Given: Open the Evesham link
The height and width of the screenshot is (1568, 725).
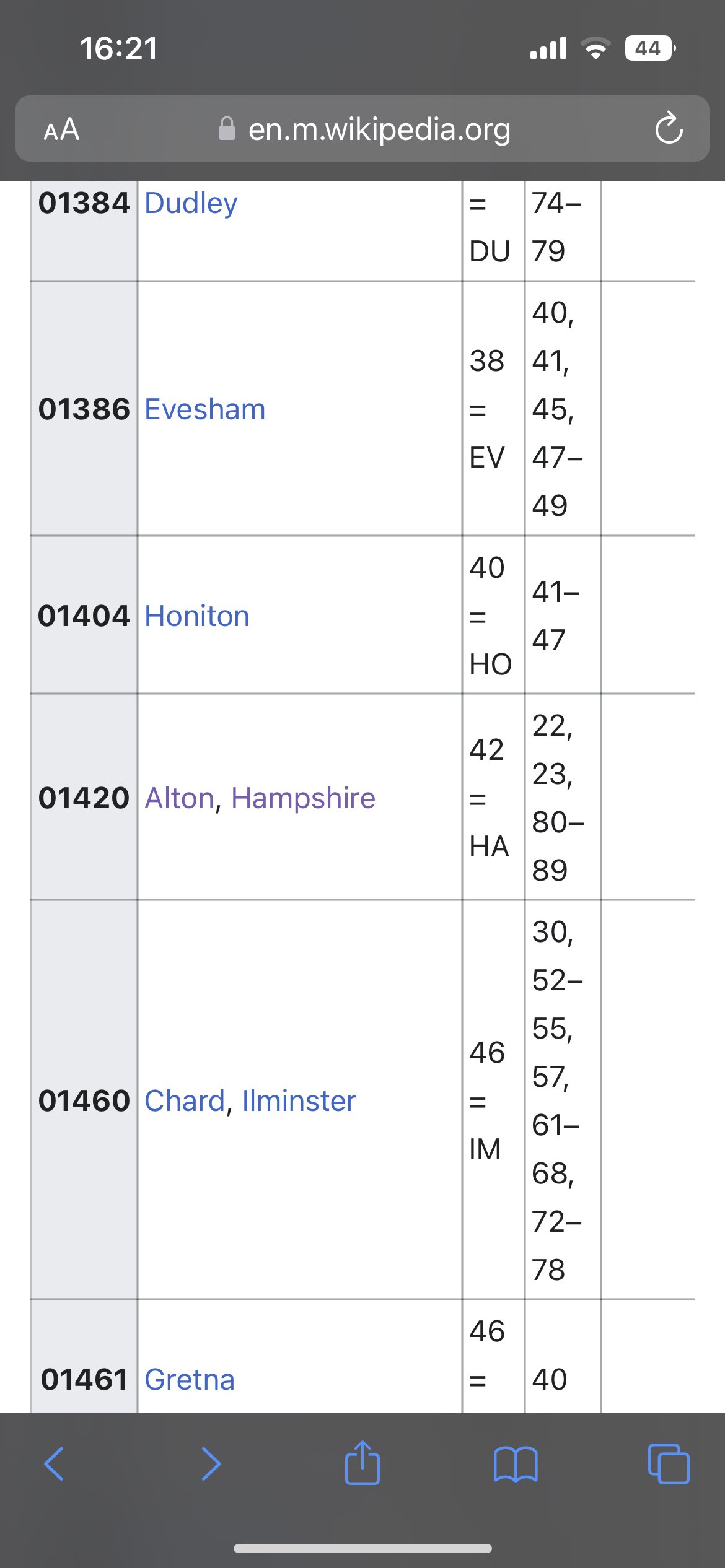Looking at the screenshot, I should click(x=204, y=409).
